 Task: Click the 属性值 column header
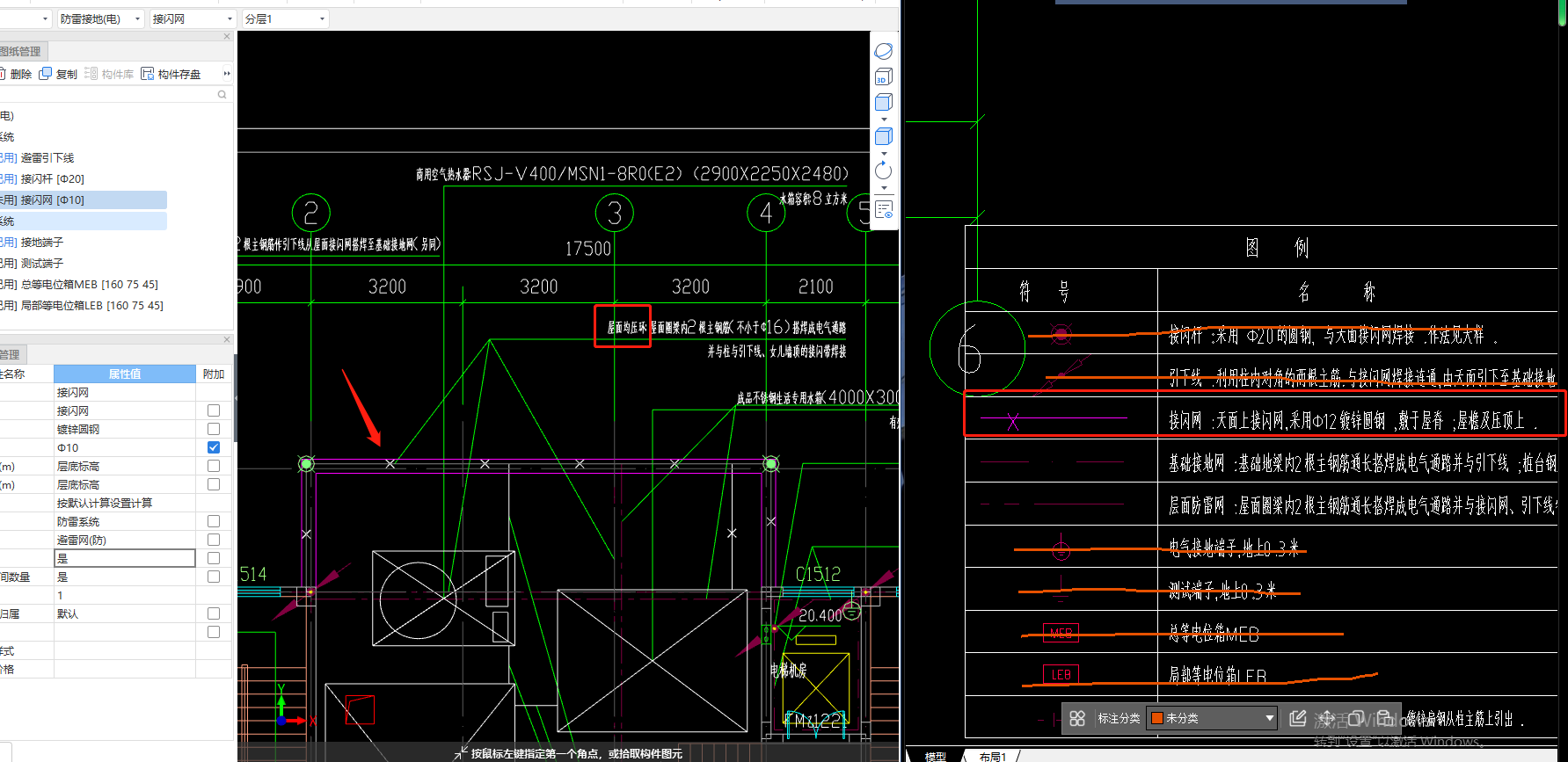(125, 374)
